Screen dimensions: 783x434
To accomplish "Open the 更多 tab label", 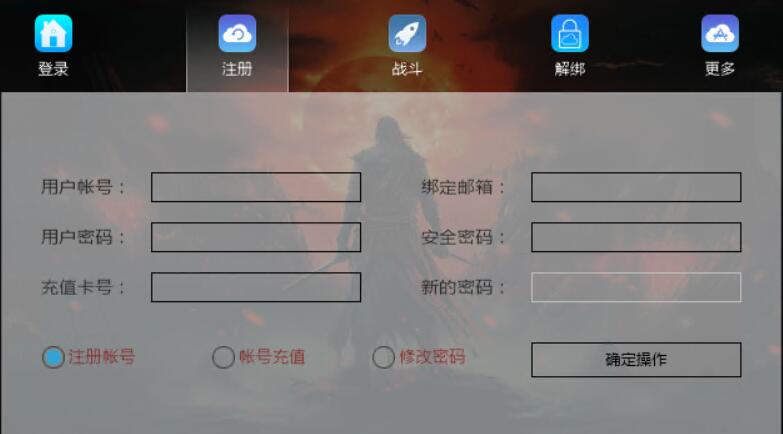I will click(720, 68).
